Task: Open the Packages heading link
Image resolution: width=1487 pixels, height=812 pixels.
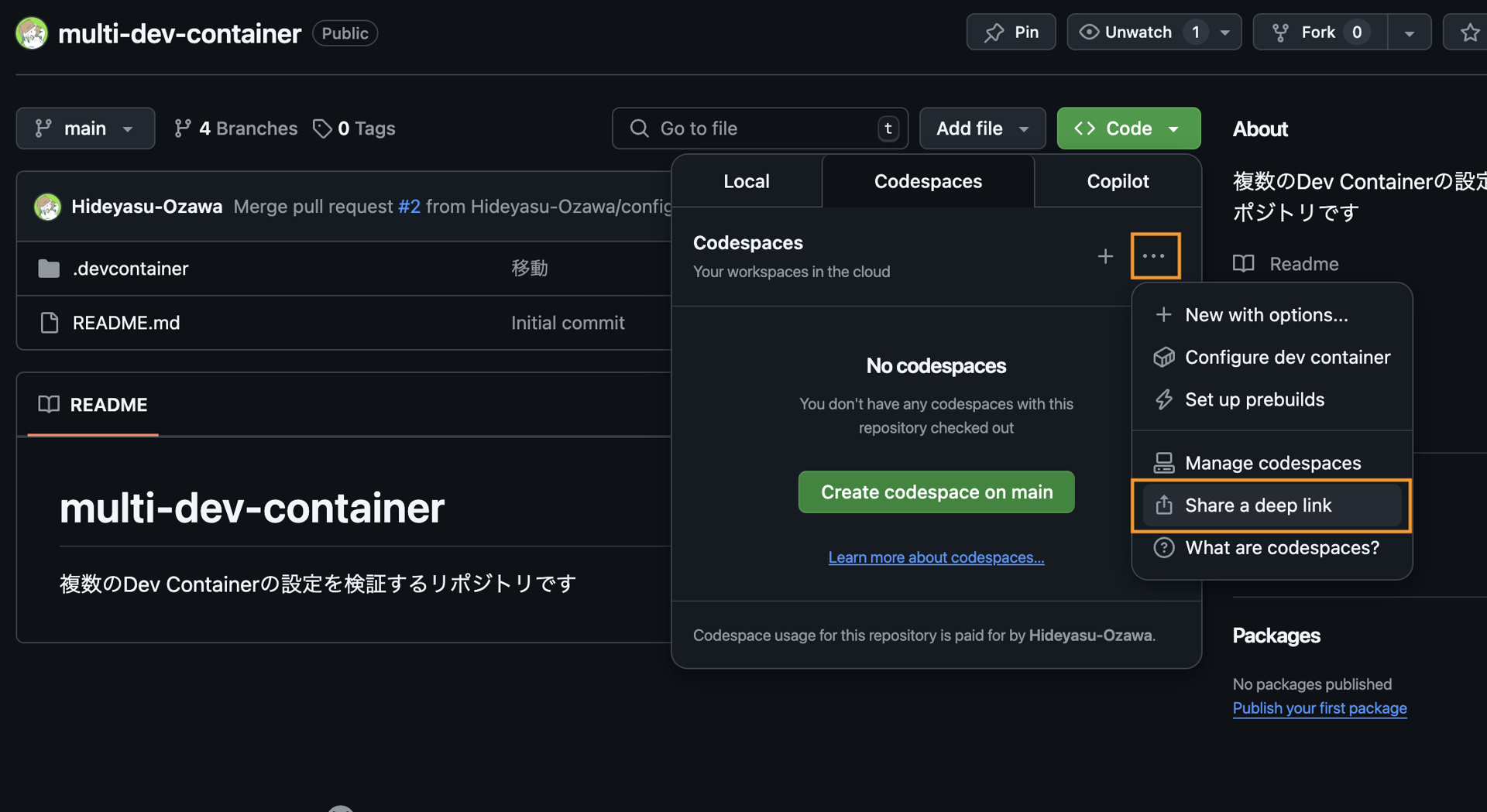Action: click(x=1276, y=636)
